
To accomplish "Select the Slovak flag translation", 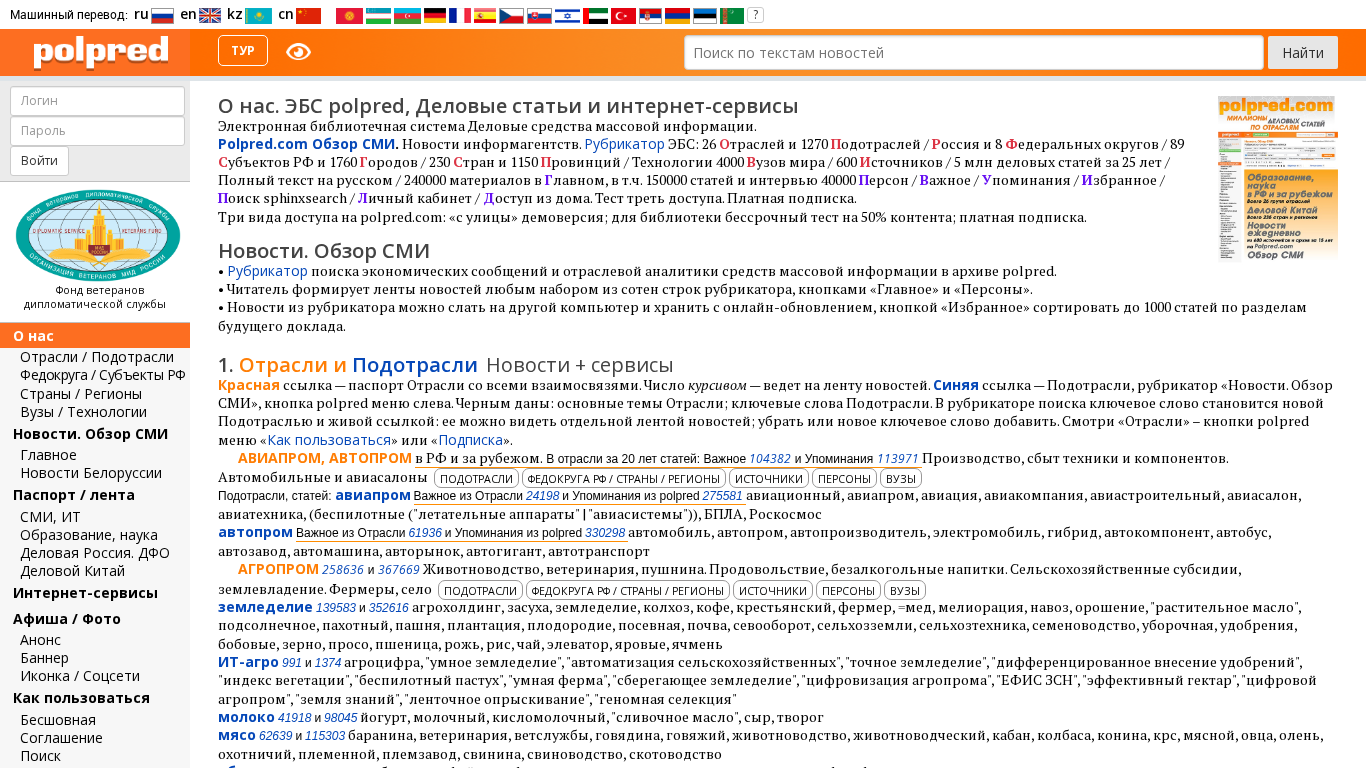I will 539,16.
